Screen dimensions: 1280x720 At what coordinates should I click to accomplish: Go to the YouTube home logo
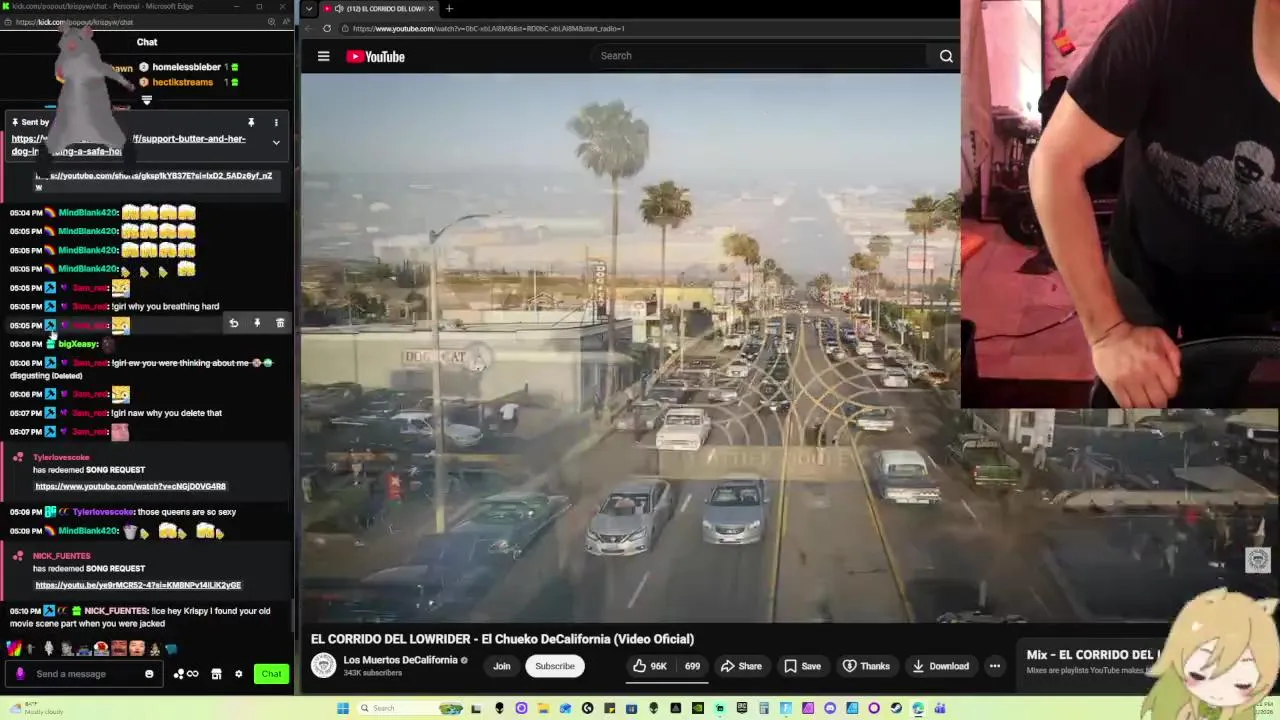tap(376, 57)
